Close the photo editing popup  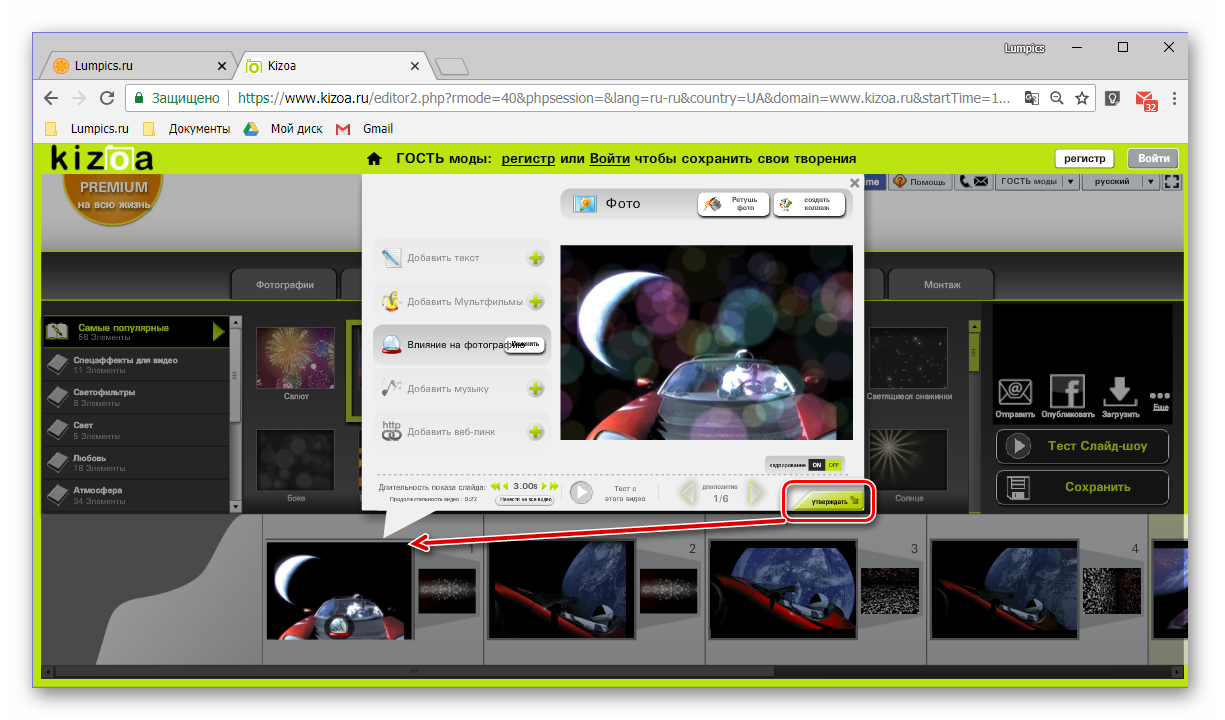(x=854, y=183)
